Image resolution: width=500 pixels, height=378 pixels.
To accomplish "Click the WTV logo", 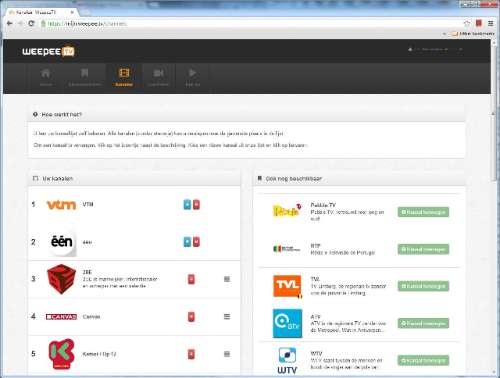I will 287,361.
